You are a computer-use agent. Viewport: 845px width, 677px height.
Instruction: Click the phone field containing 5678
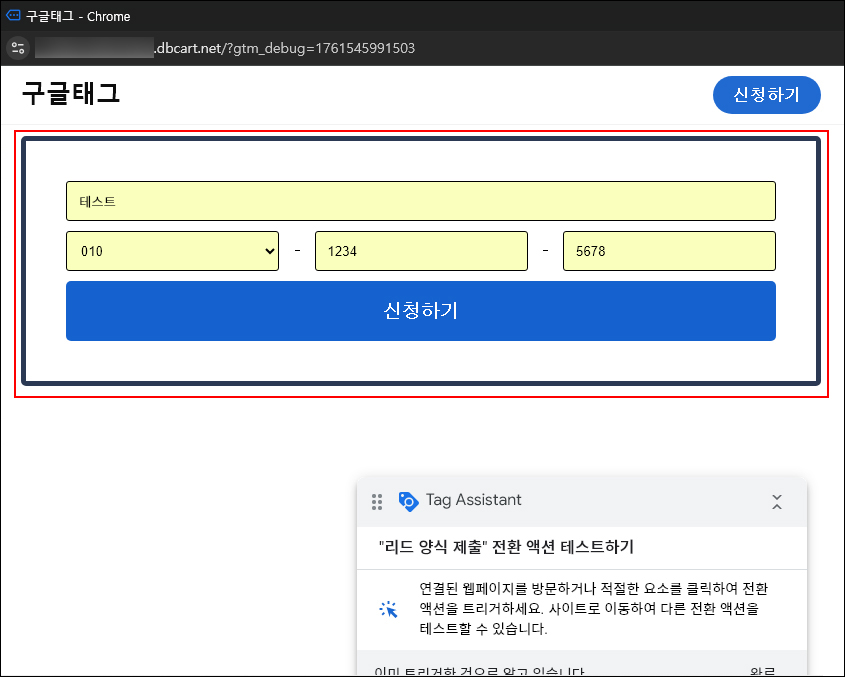click(x=668, y=251)
